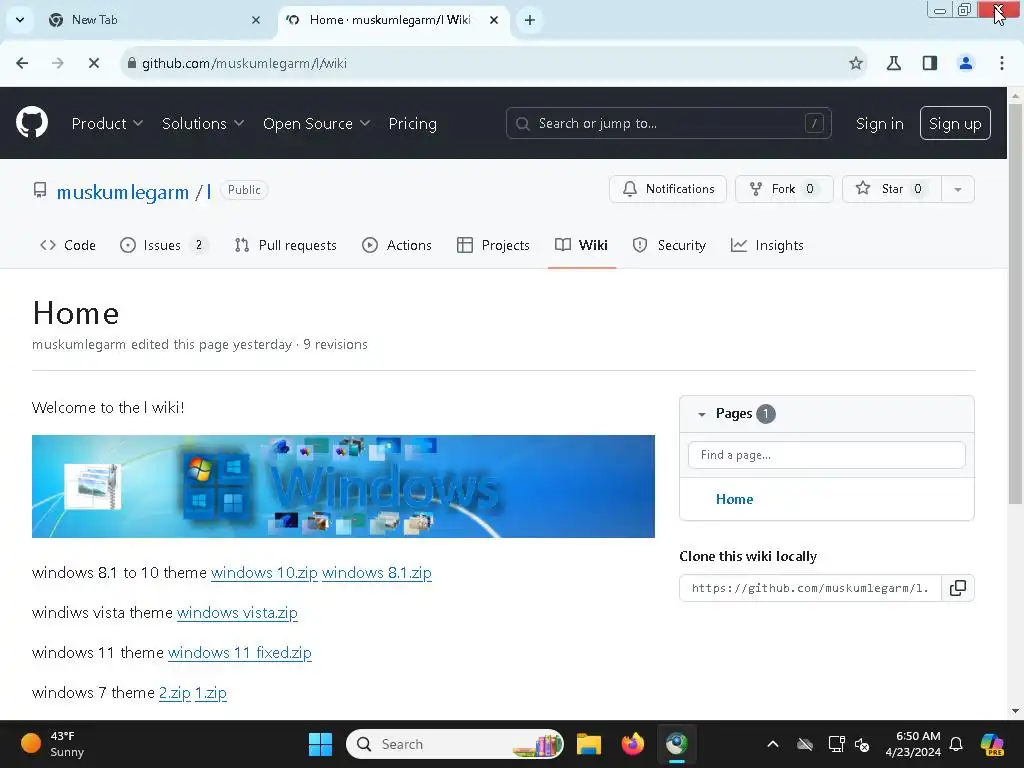The image size is (1024, 768).
Task: Star the repository
Action: pos(892,189)
